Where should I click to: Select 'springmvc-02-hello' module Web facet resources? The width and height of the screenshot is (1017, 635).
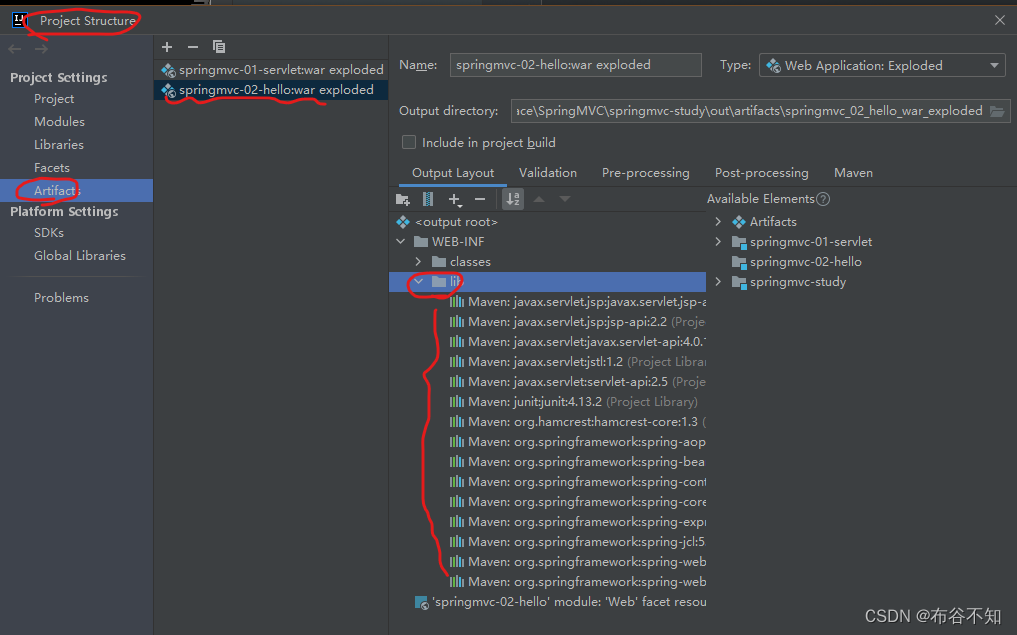point(560,602)
